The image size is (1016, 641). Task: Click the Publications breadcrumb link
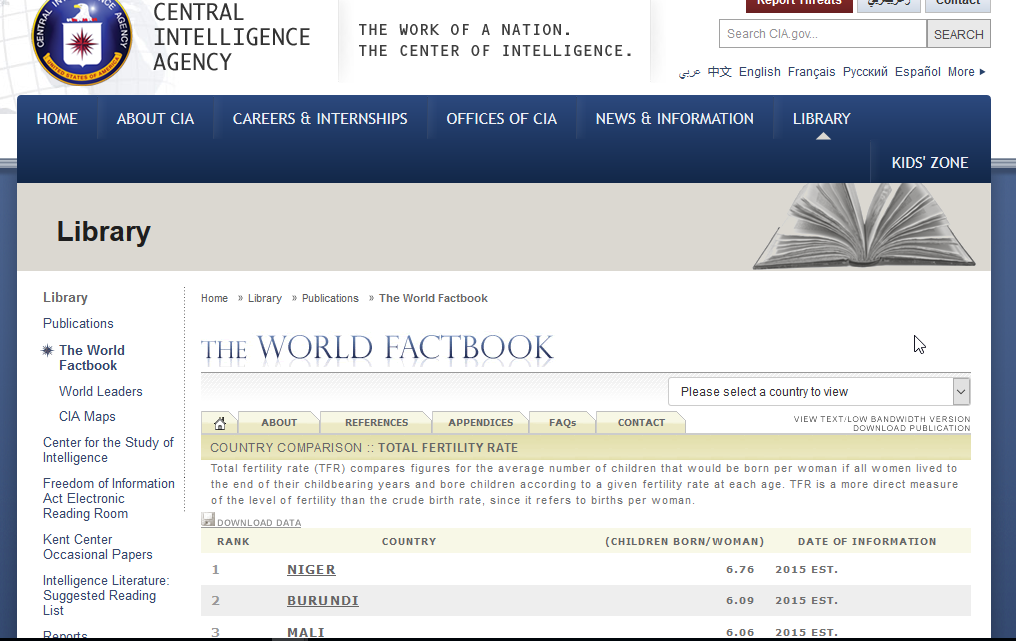point(330,298)
